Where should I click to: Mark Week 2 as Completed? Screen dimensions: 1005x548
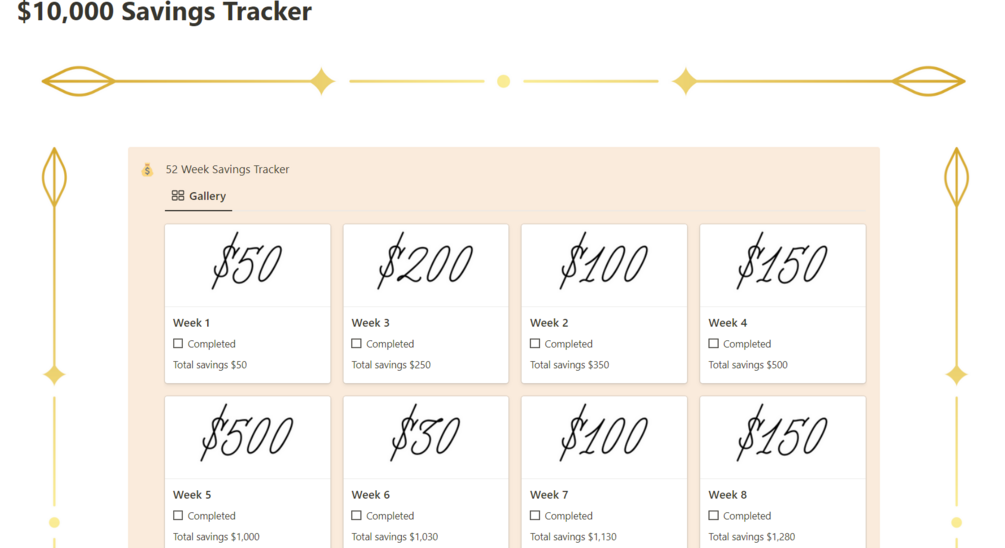[x=535, y=344]
